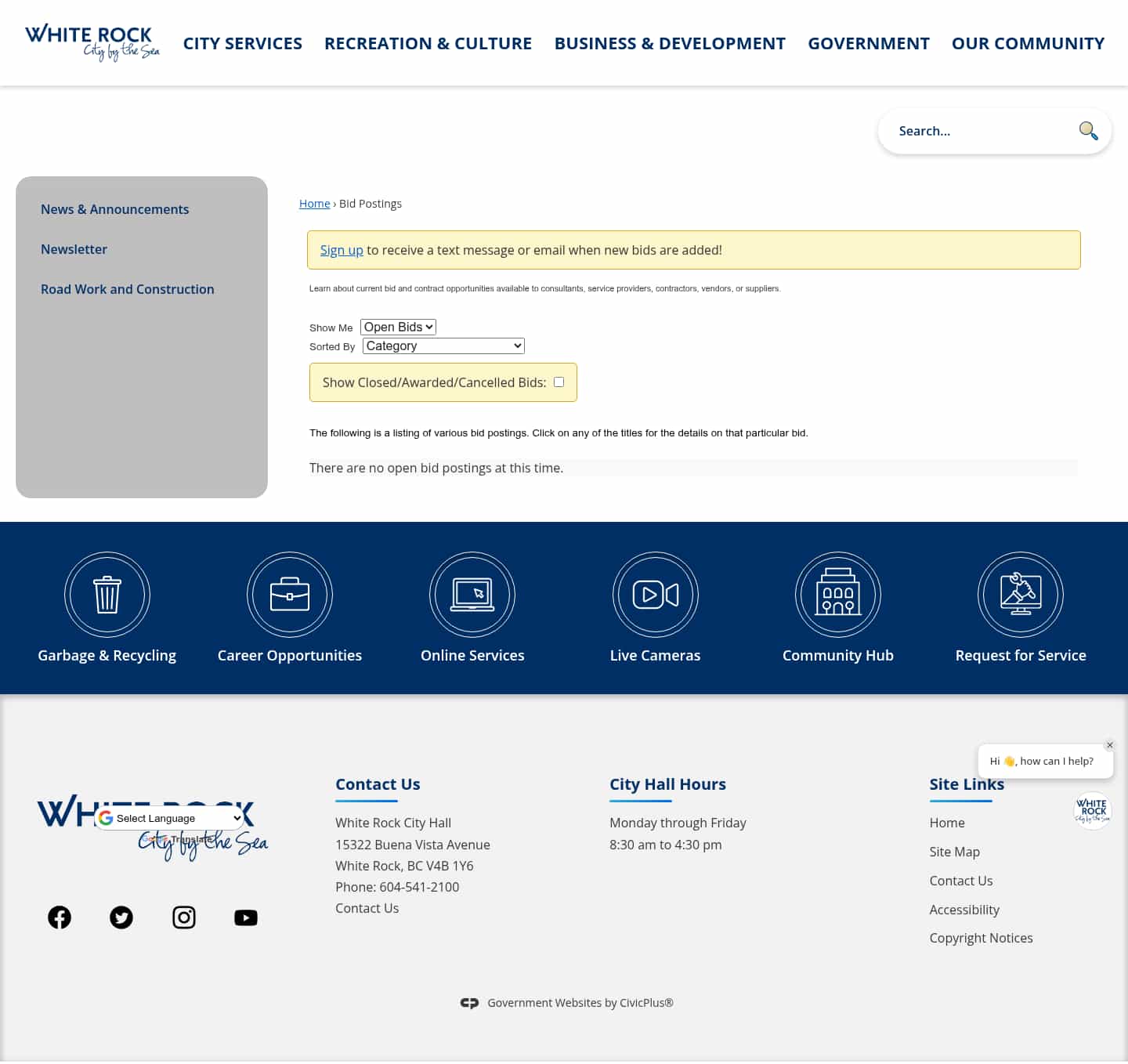Open the GOVERNMENT menu
Screen dimensions: 1128x1064
tap(868, 43)
